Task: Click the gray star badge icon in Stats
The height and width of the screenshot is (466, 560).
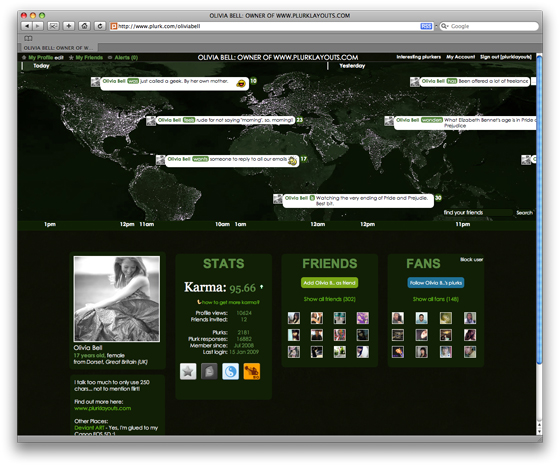Action: pos(188,372)
